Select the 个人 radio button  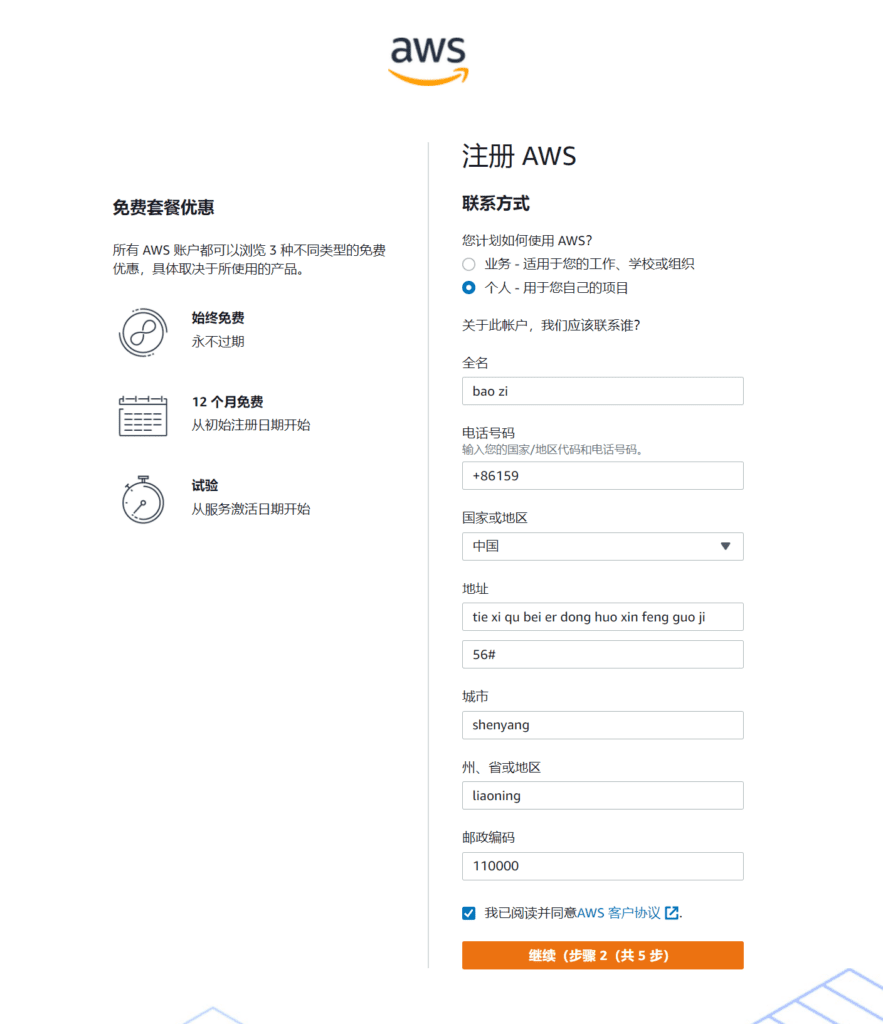point(468,287)
